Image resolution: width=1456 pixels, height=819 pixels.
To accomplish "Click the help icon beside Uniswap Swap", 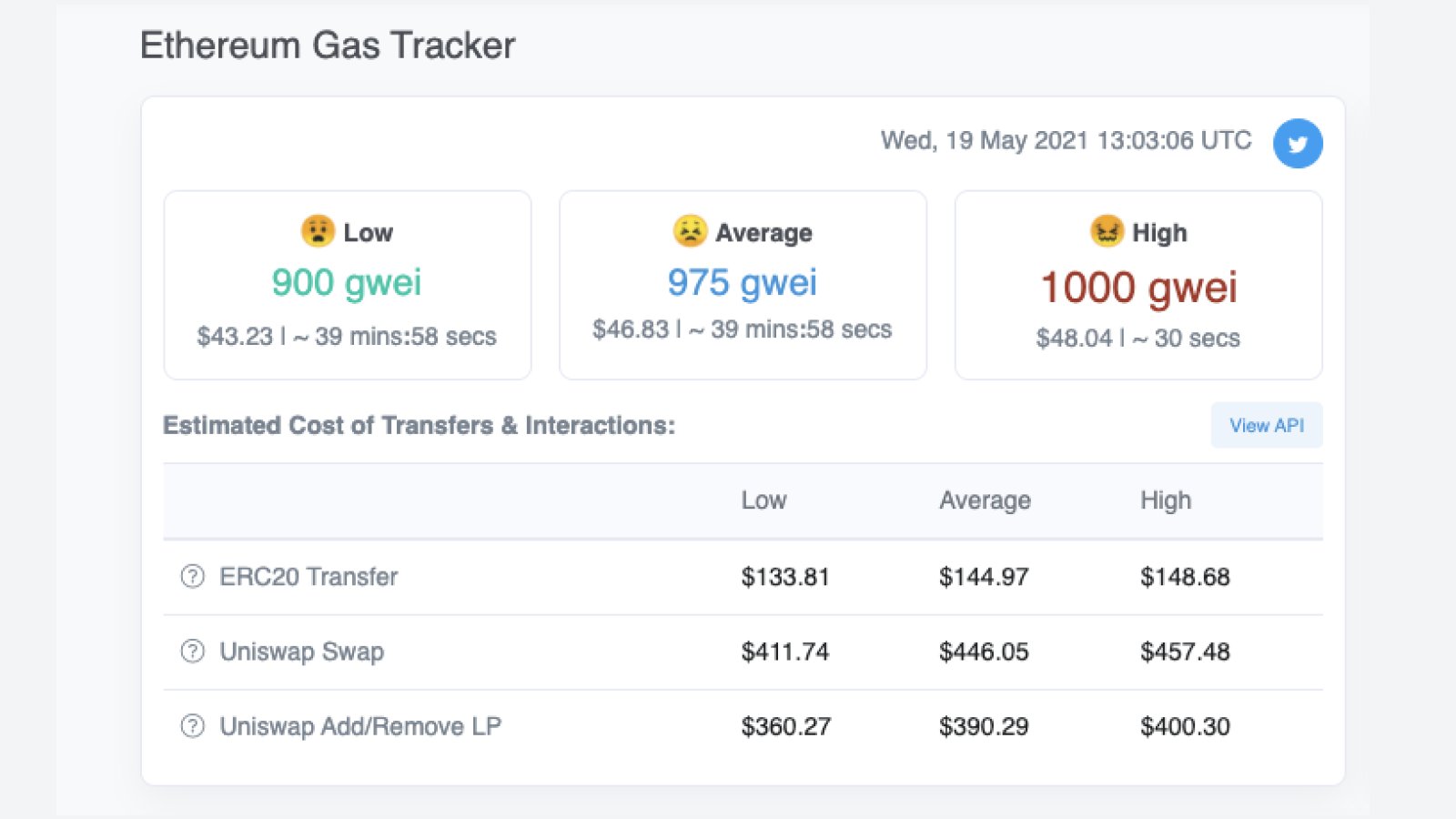I will coord(193,652).
